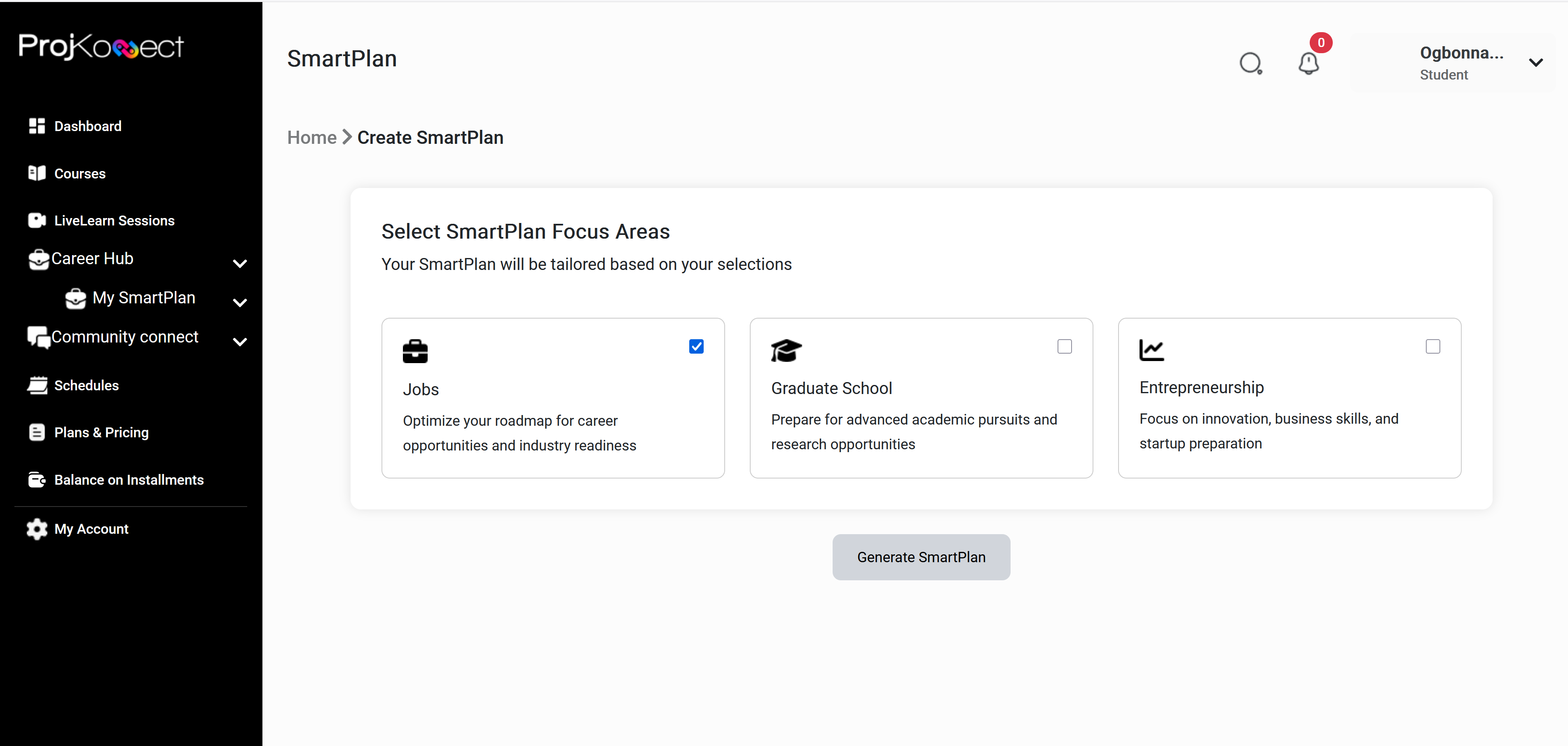1568x746 pixels.
Task: Click Create SmartPlan breadcrumb text
Action: point(430,137)
